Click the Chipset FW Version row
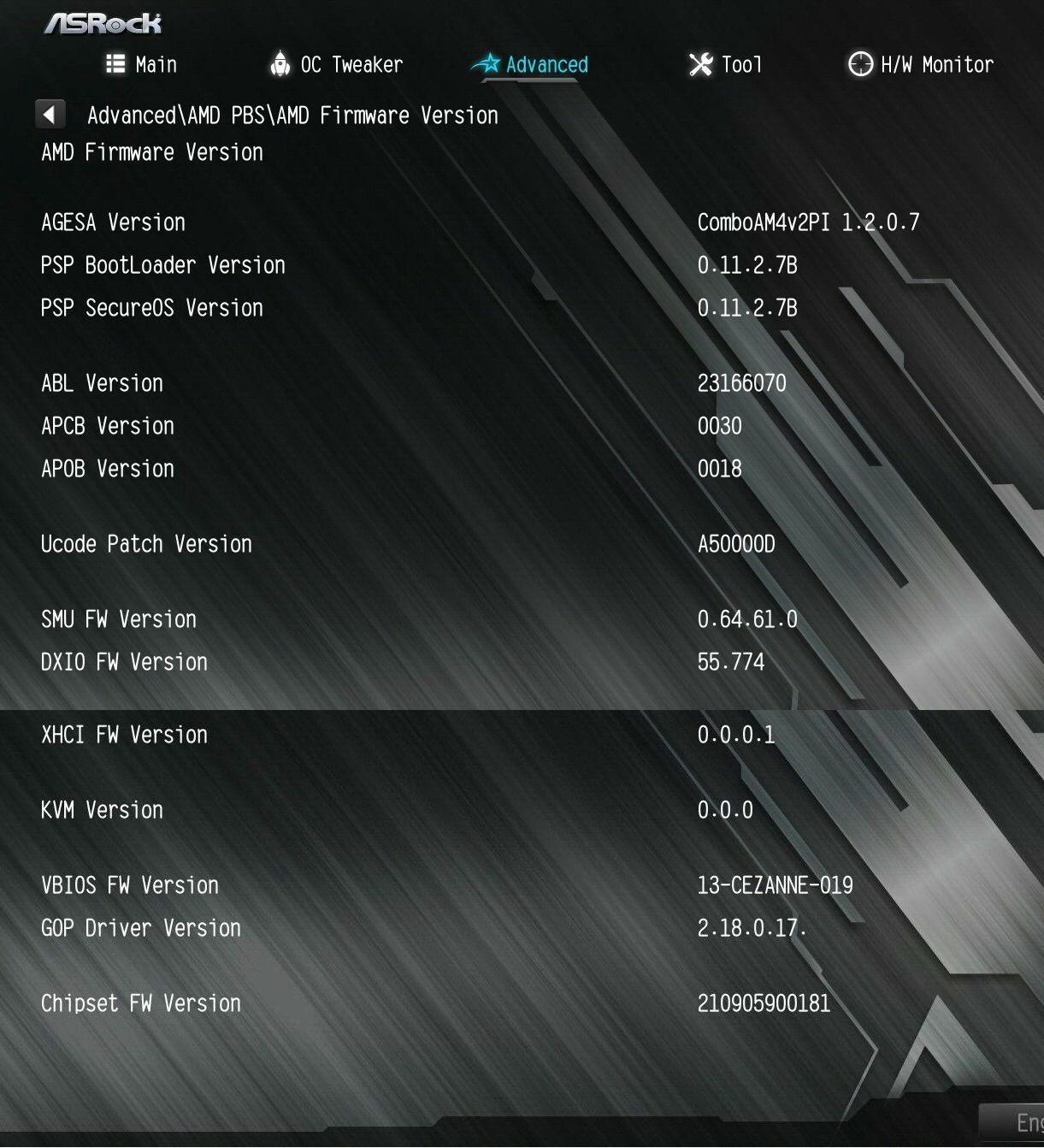 (522, 1003)
